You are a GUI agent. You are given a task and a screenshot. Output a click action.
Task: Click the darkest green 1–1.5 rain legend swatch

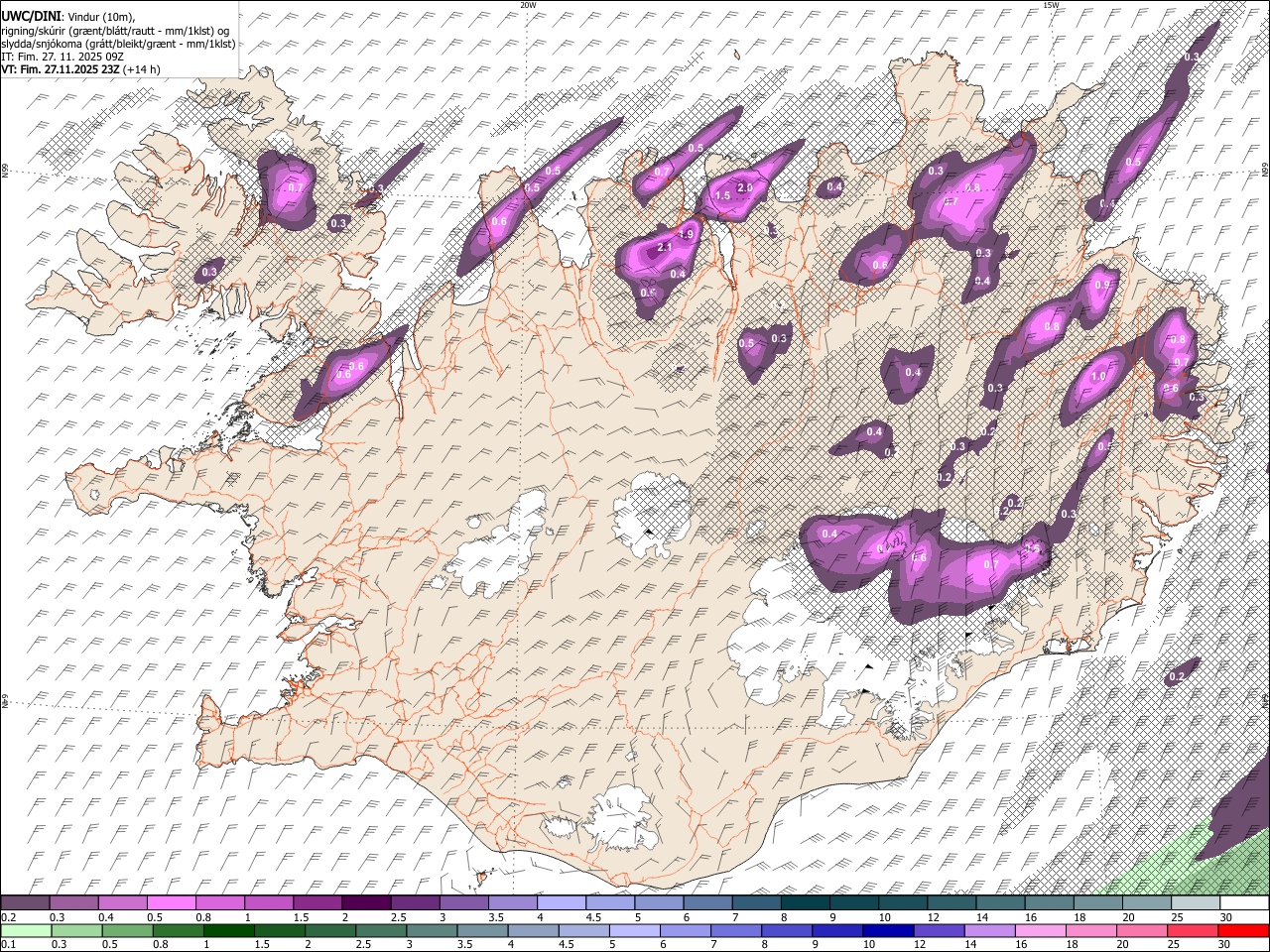click(x=229, y=930)
